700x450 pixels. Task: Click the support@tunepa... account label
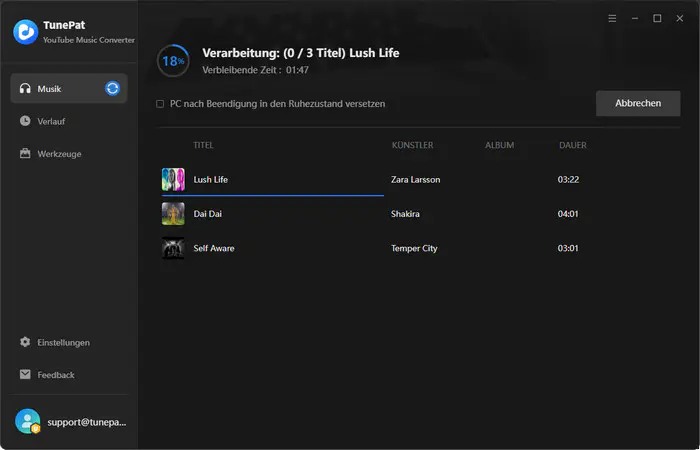(87, 422)
